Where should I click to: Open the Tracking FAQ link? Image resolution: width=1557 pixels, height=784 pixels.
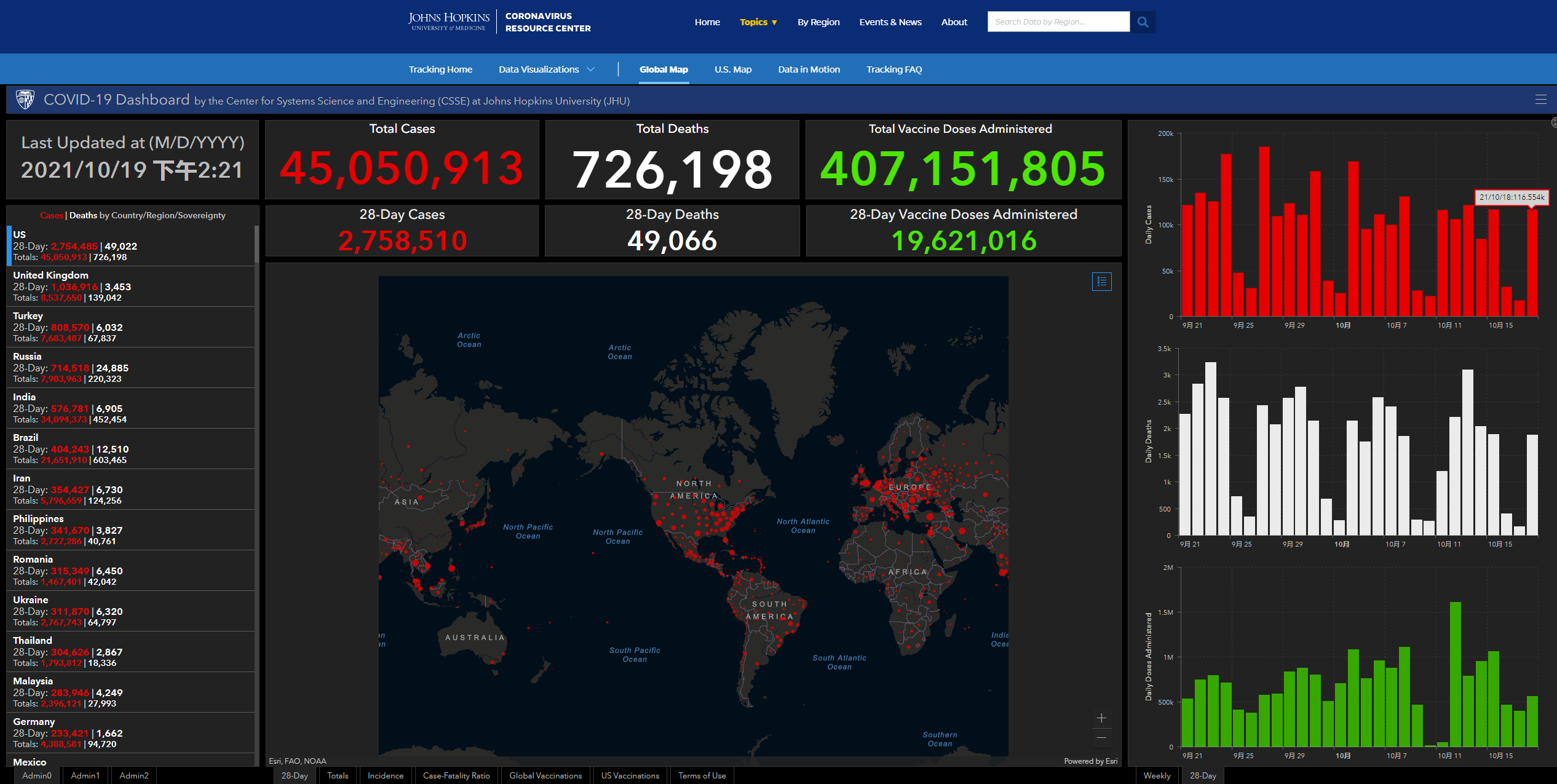pos(894,69)
